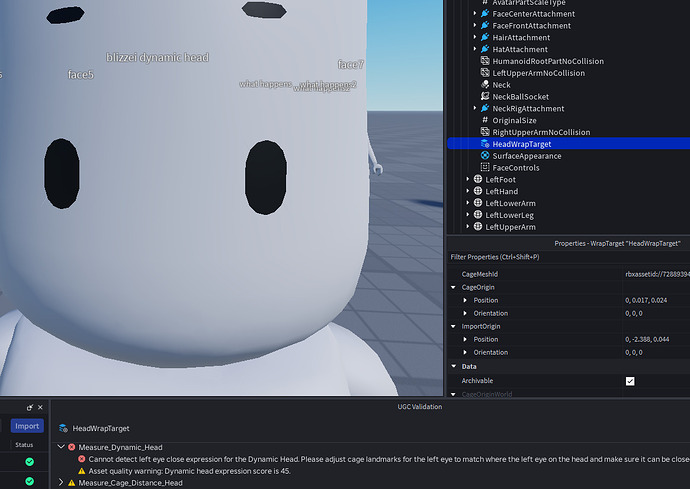Click the CageMeshId value field
This screenshot has width=690, height=489.
point(656,274)
